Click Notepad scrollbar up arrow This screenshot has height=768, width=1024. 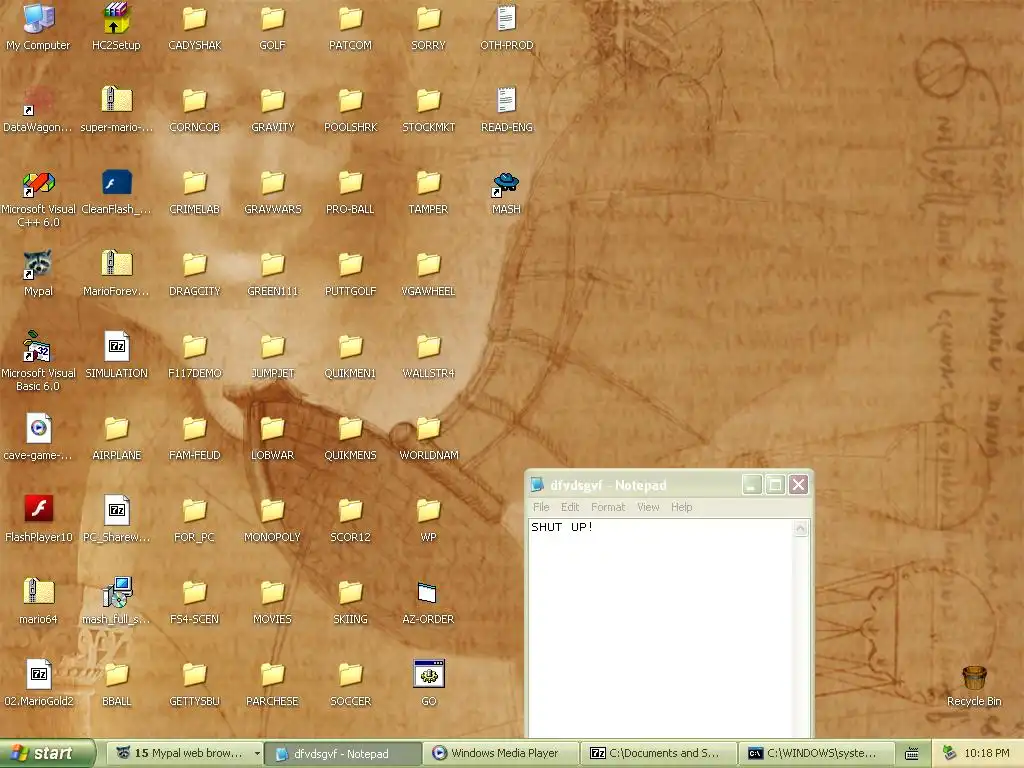[x=801, y=528]
